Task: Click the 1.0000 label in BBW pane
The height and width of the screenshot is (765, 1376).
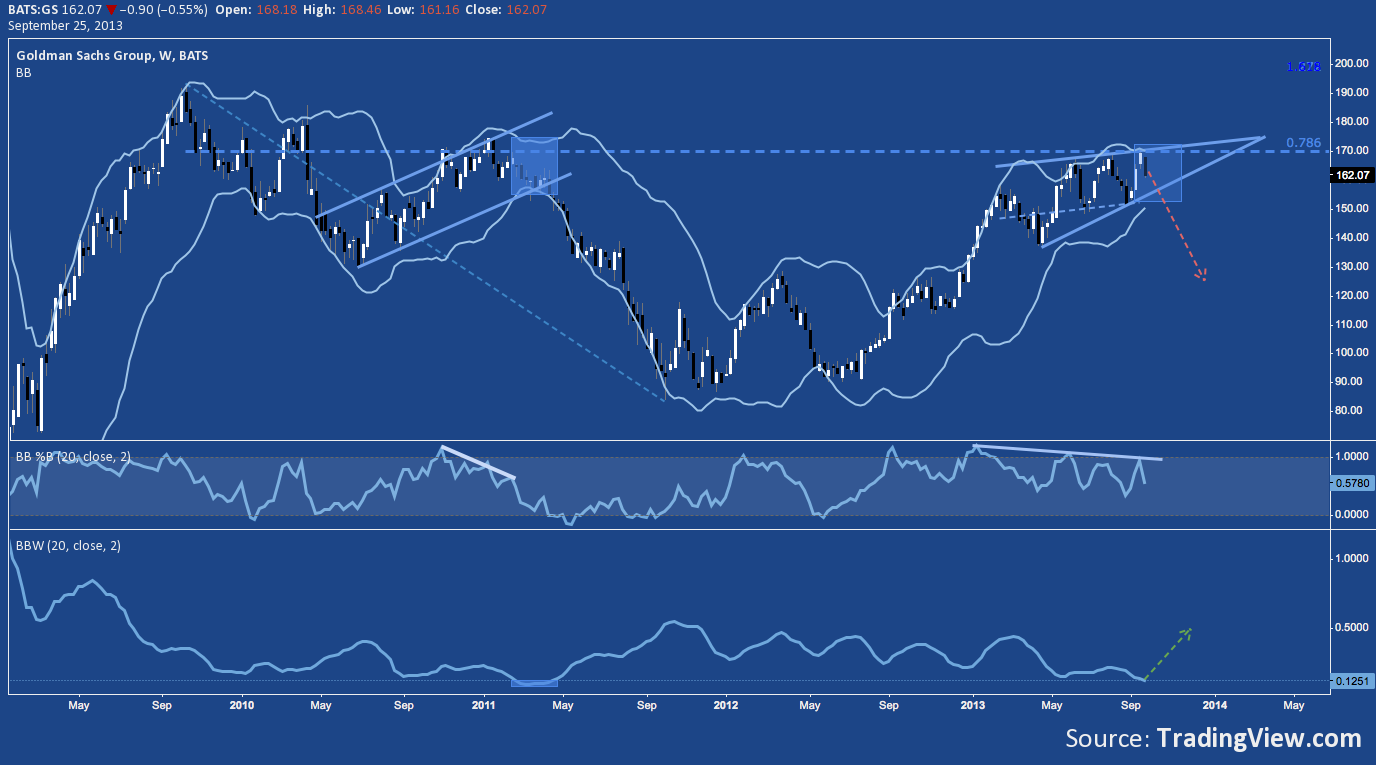Action: pyautogui.click(x=1352, y=558)
